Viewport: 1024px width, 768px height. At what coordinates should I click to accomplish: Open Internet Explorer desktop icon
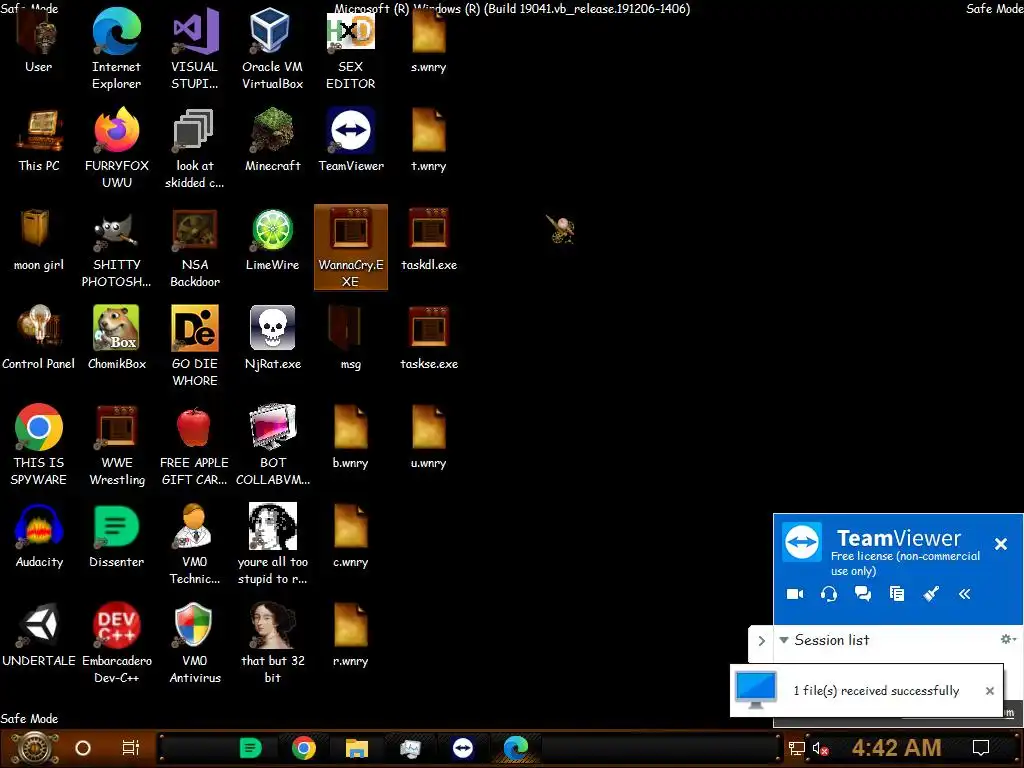pyautogui.click(x=116, y=50)
